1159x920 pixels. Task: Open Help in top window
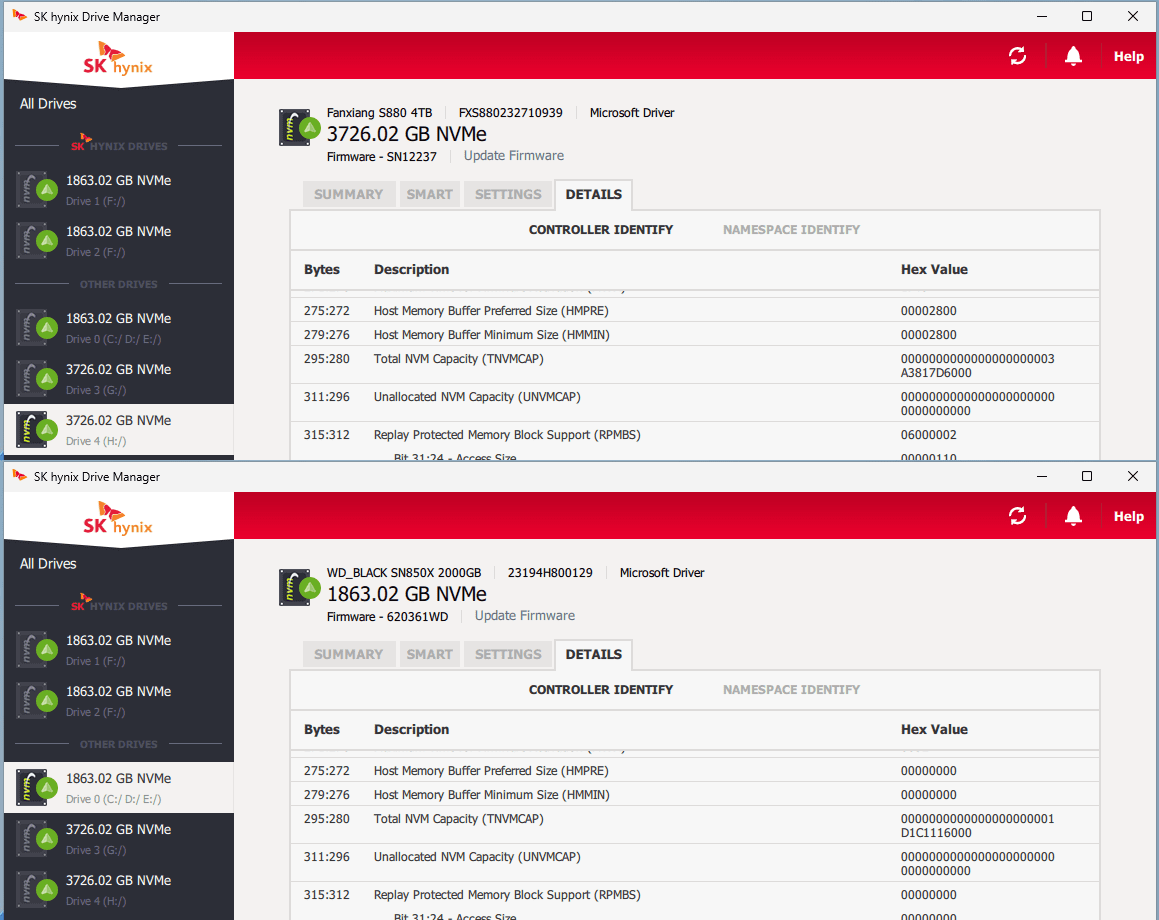point(1129,56)
